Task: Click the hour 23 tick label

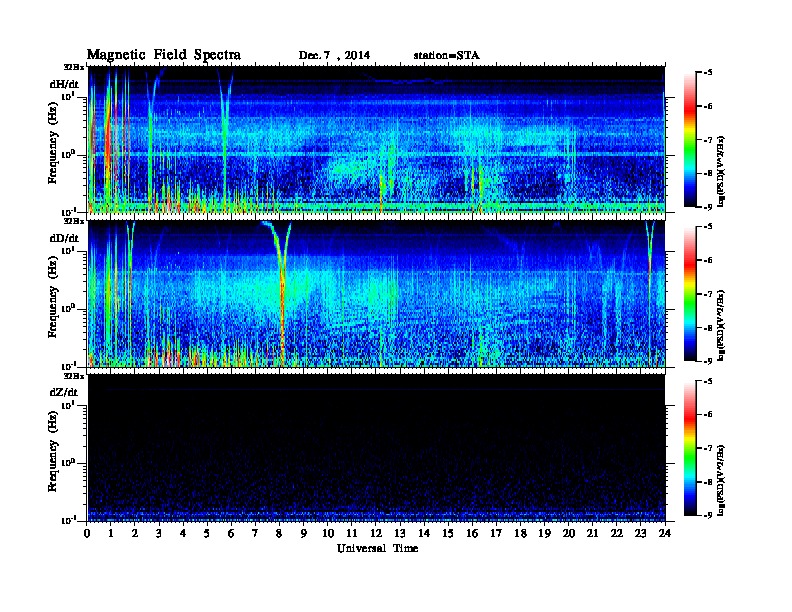Action: pos(640,533)
